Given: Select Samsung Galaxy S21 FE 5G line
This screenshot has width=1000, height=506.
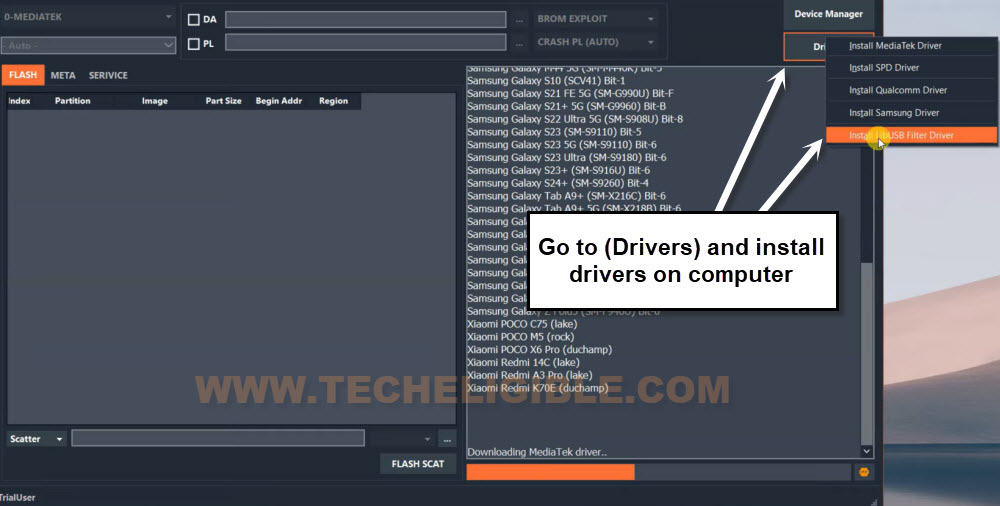Looking at the screenshot, I should (570, 94).
